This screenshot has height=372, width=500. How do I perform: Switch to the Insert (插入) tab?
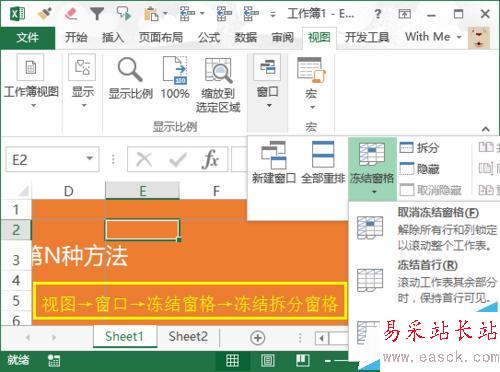point(113,37)
